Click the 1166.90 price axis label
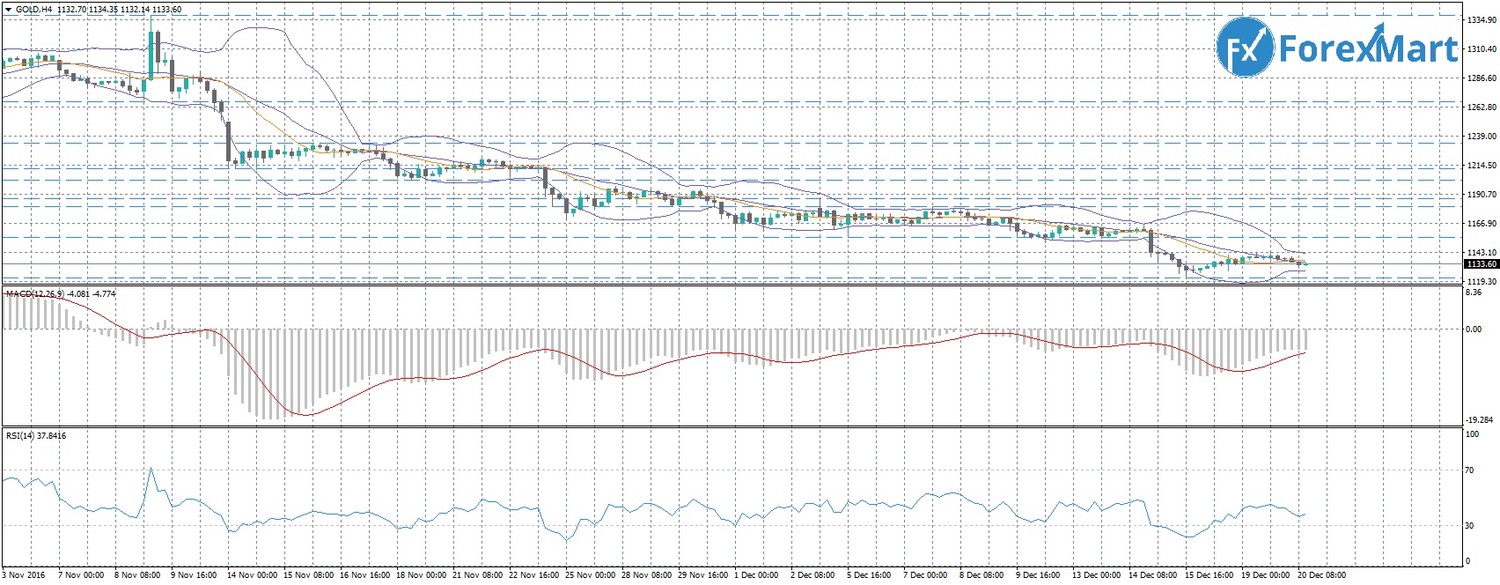Screen dimensions: 1500x585 [1479, 223]
